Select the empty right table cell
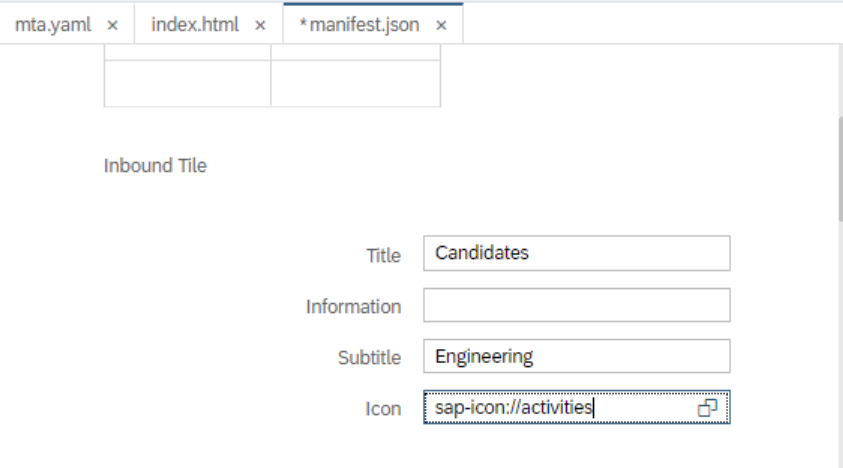The width and height of the screenshot is (843, 468). tap(355, 83)
